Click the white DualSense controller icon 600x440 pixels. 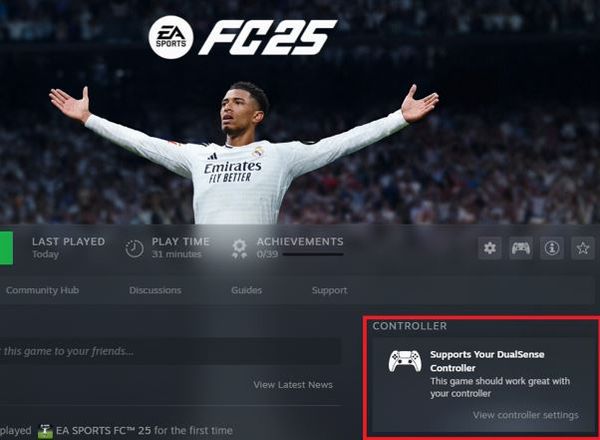tap(405, 361)
